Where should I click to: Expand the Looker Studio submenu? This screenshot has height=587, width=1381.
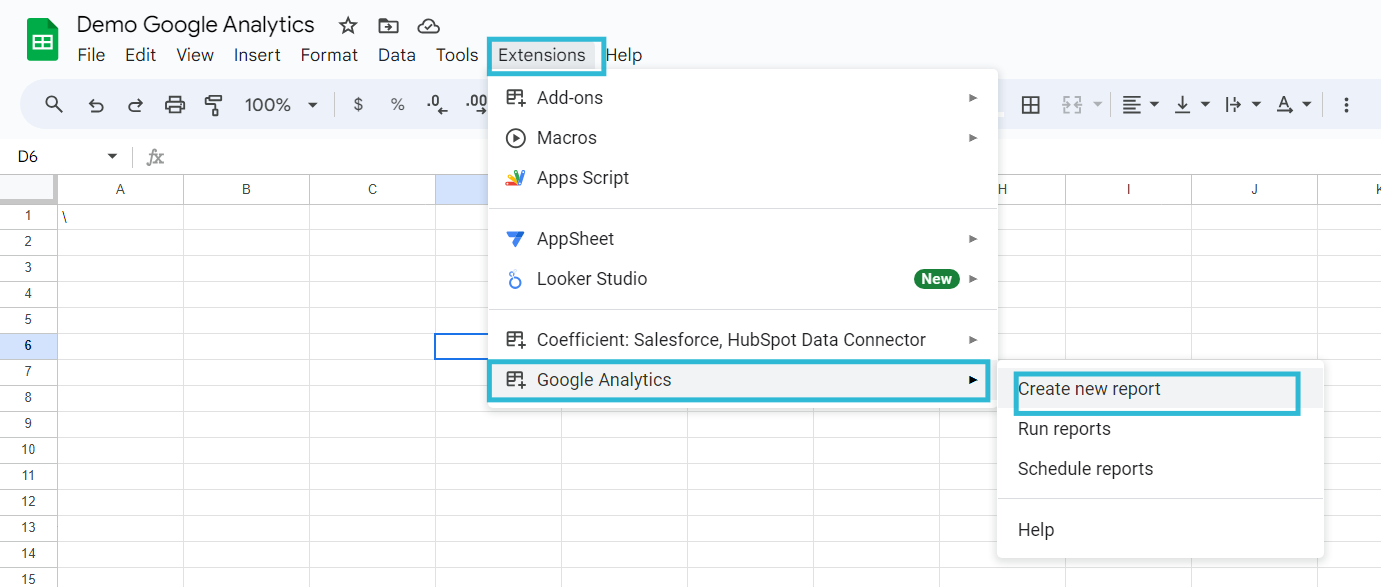743,279
